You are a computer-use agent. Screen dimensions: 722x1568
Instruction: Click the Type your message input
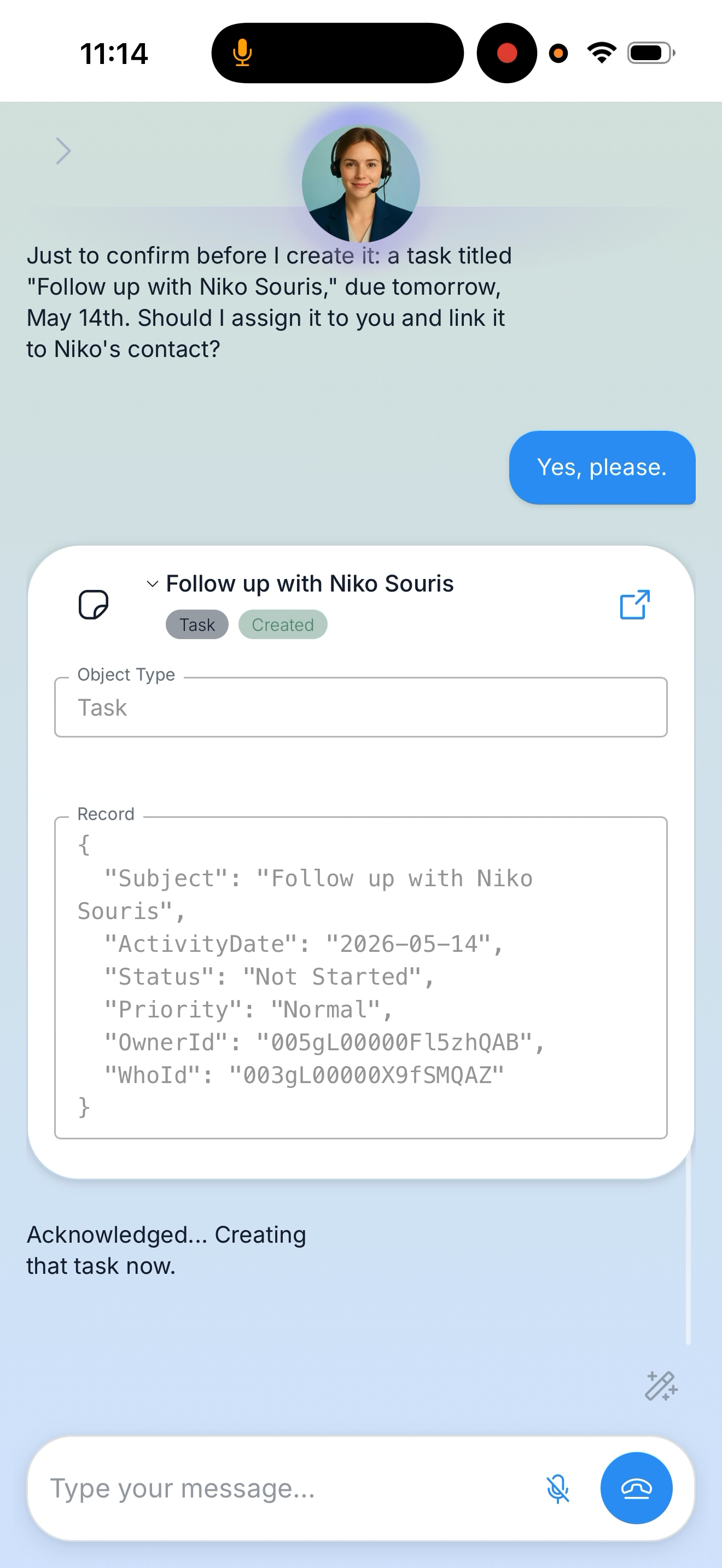(x=286, y=1488)
